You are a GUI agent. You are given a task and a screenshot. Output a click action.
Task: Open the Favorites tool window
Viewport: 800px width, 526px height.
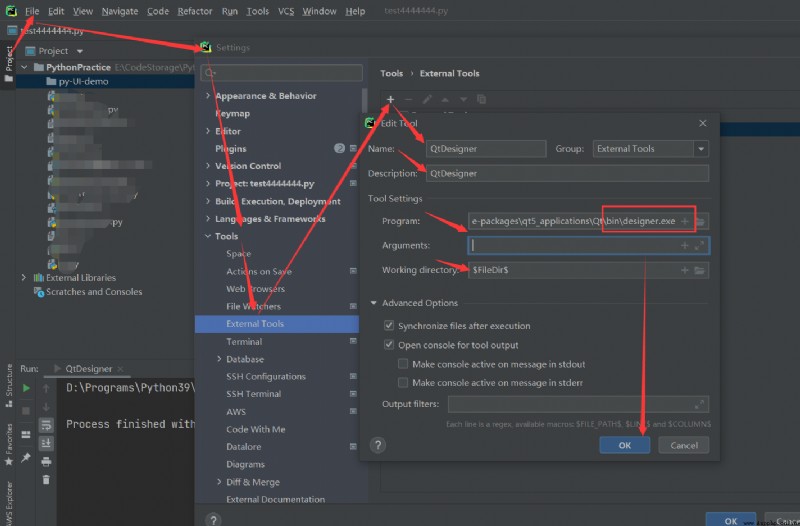[9, 444]
